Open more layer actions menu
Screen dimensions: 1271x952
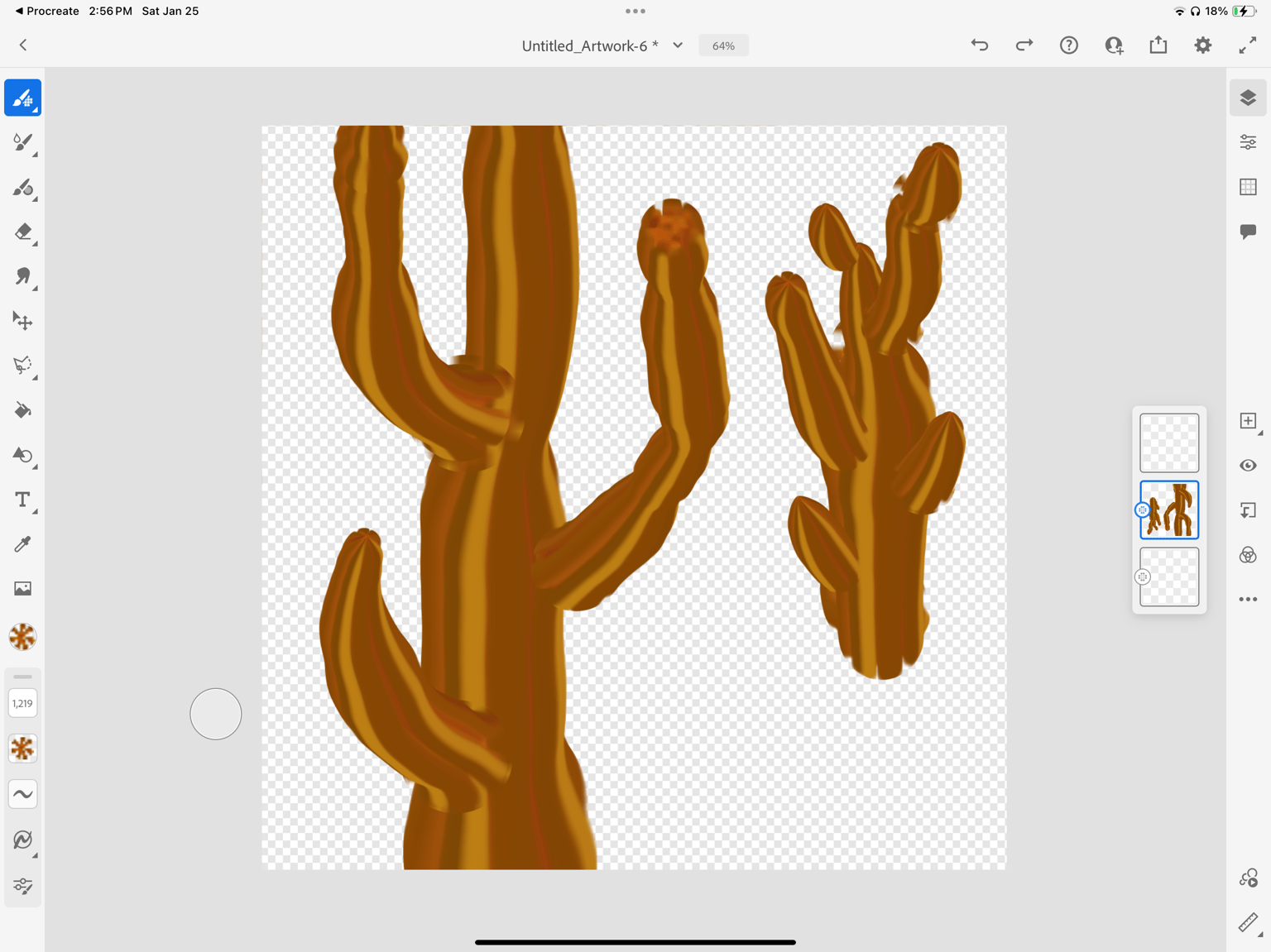1248,600
